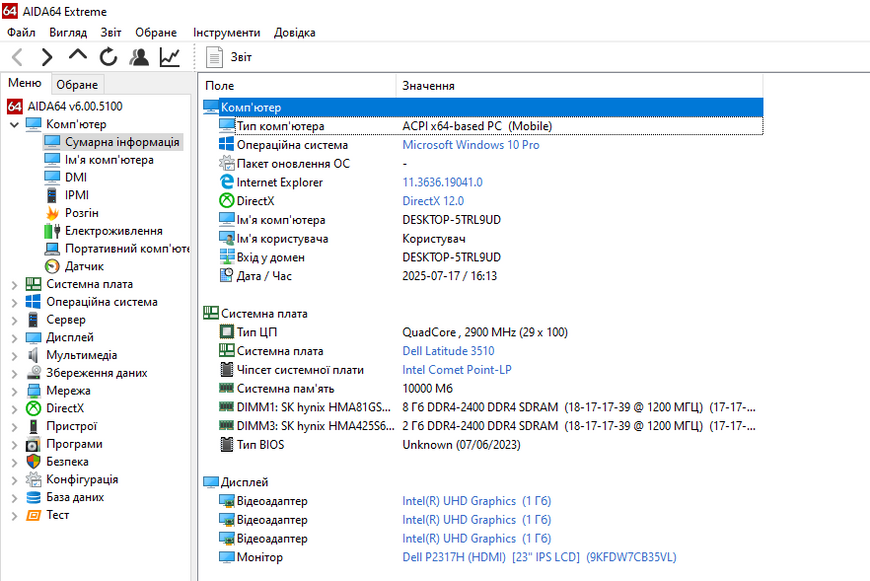Image resolution: width=870 pixels, height=581 pixels.
Task: Expand the Дисплей tree node
Action: point(14,338)
